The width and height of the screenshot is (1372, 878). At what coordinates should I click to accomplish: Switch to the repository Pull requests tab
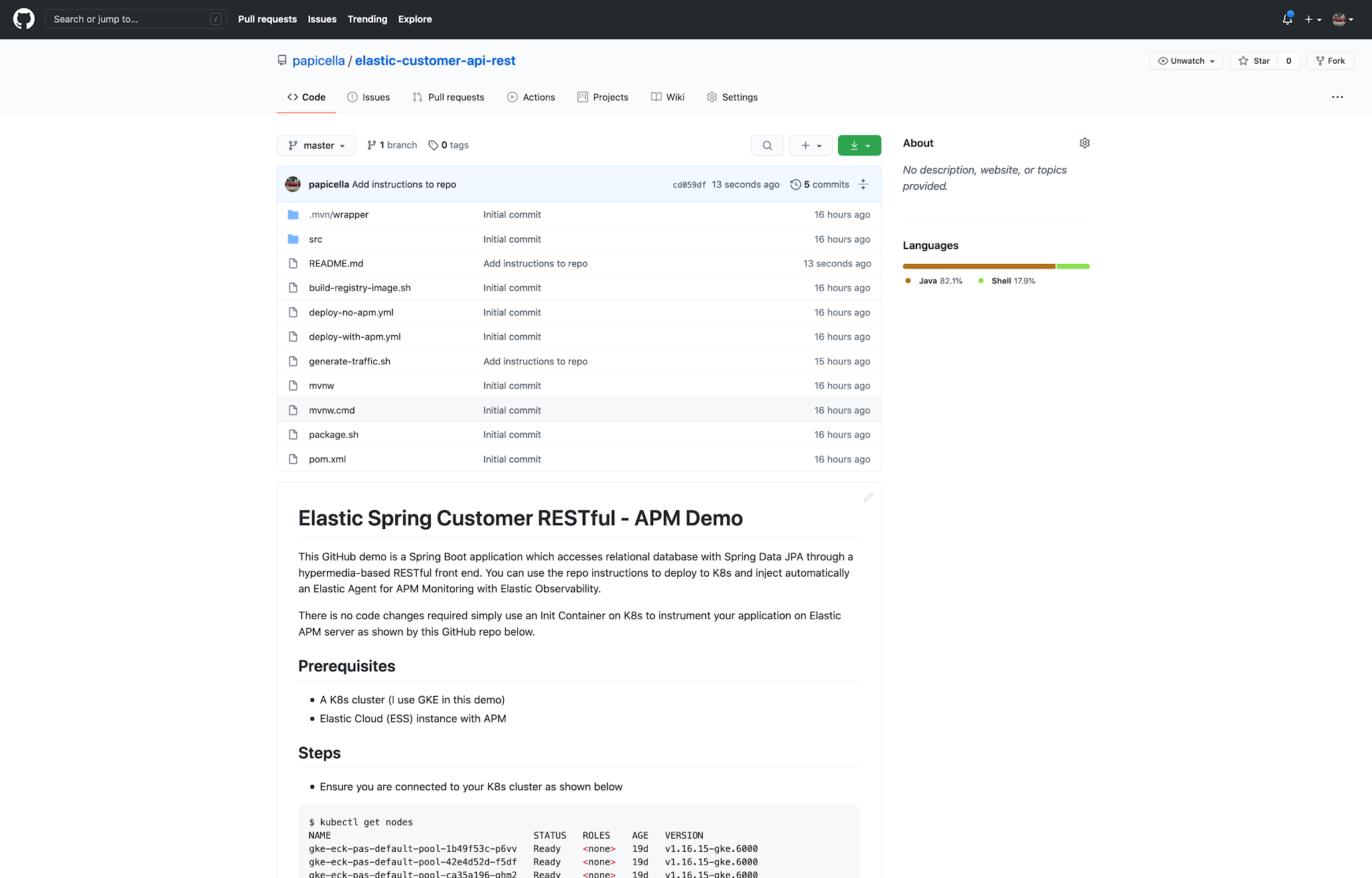(449, 97)
